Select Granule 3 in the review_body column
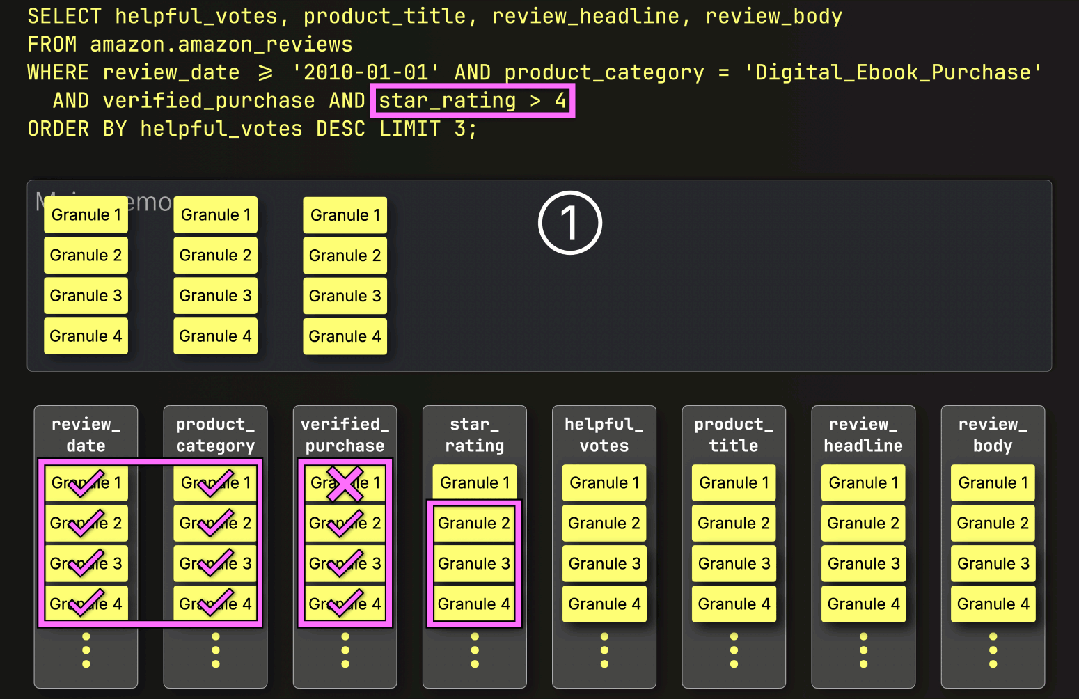The image size is (1079, 699). click(993, 564)
